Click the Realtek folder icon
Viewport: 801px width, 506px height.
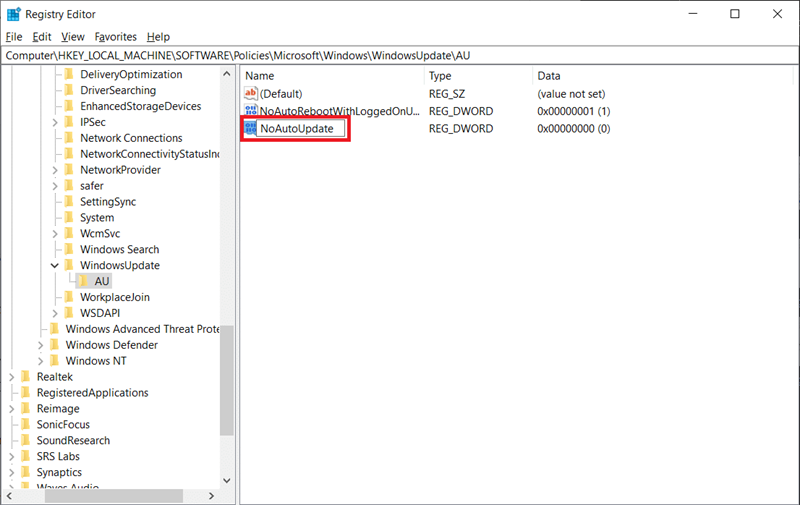point(26,376)
